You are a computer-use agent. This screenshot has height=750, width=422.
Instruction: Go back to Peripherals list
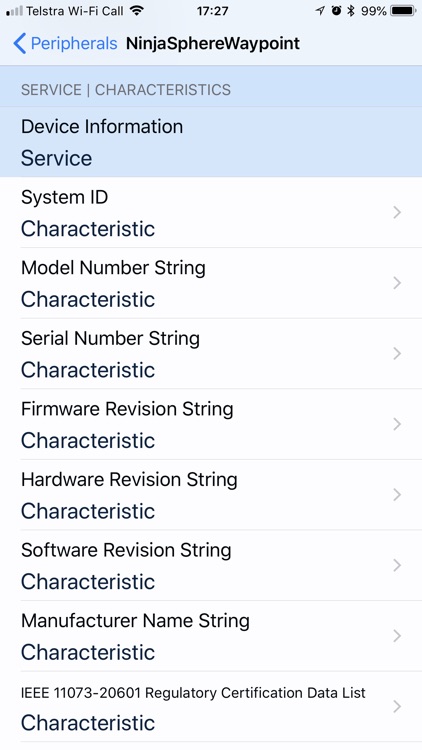(66, 44)
